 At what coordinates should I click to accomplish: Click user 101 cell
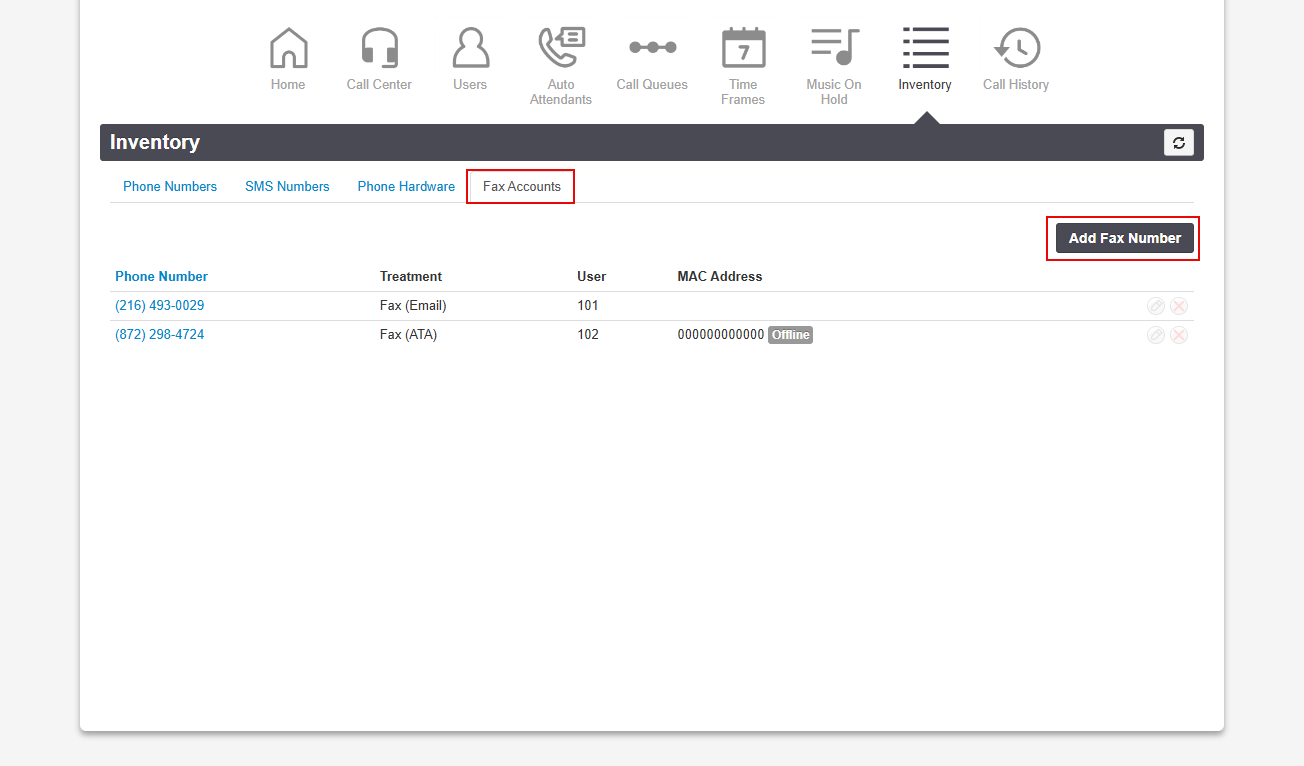[588, 306]
